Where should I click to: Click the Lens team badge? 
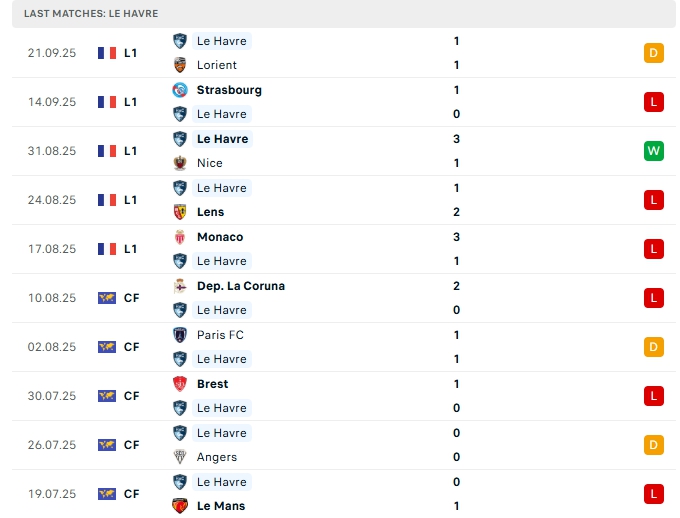click(x=180, y=212)
